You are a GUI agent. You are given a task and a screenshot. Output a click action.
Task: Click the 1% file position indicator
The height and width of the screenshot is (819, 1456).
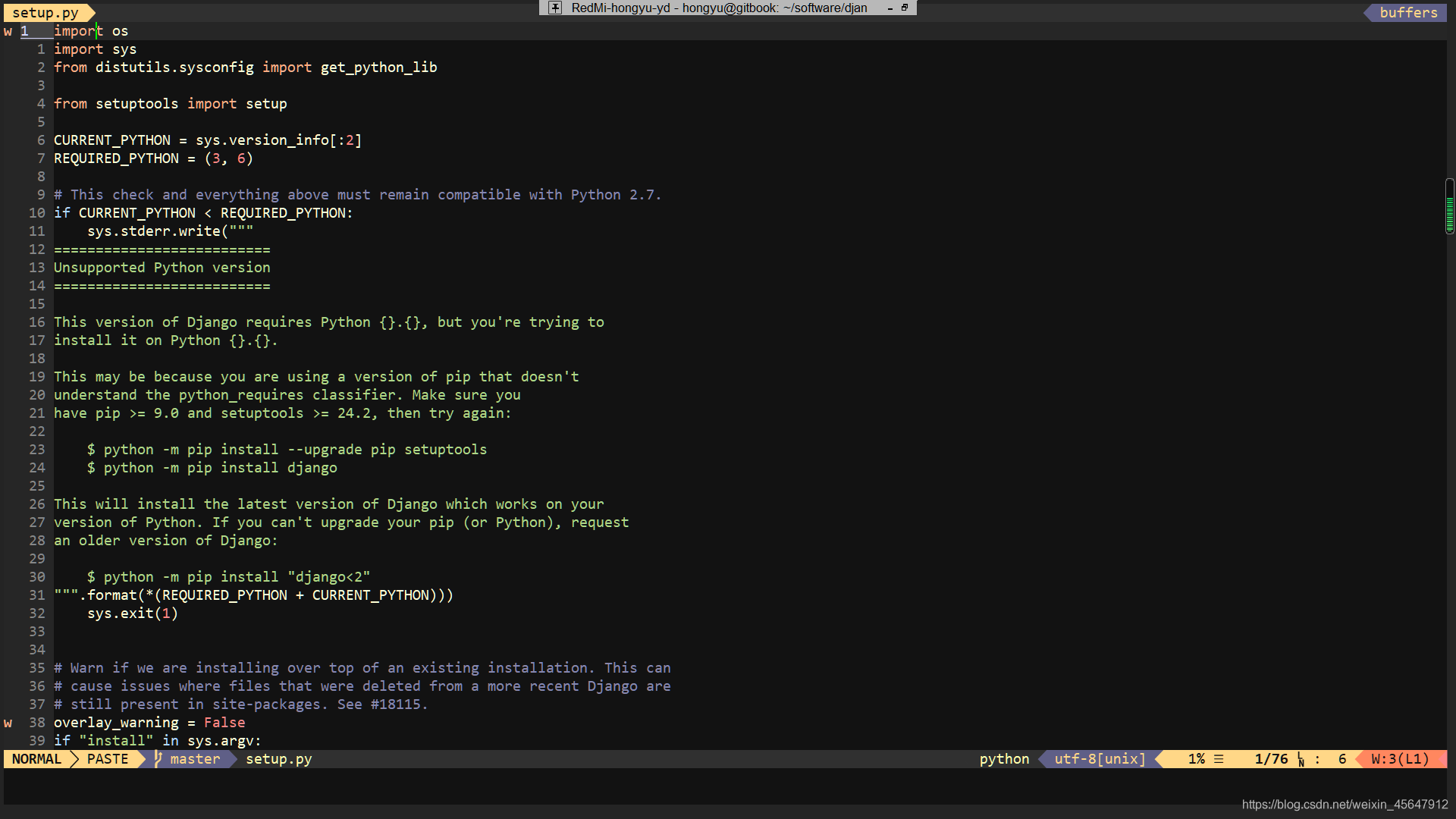1197,759
